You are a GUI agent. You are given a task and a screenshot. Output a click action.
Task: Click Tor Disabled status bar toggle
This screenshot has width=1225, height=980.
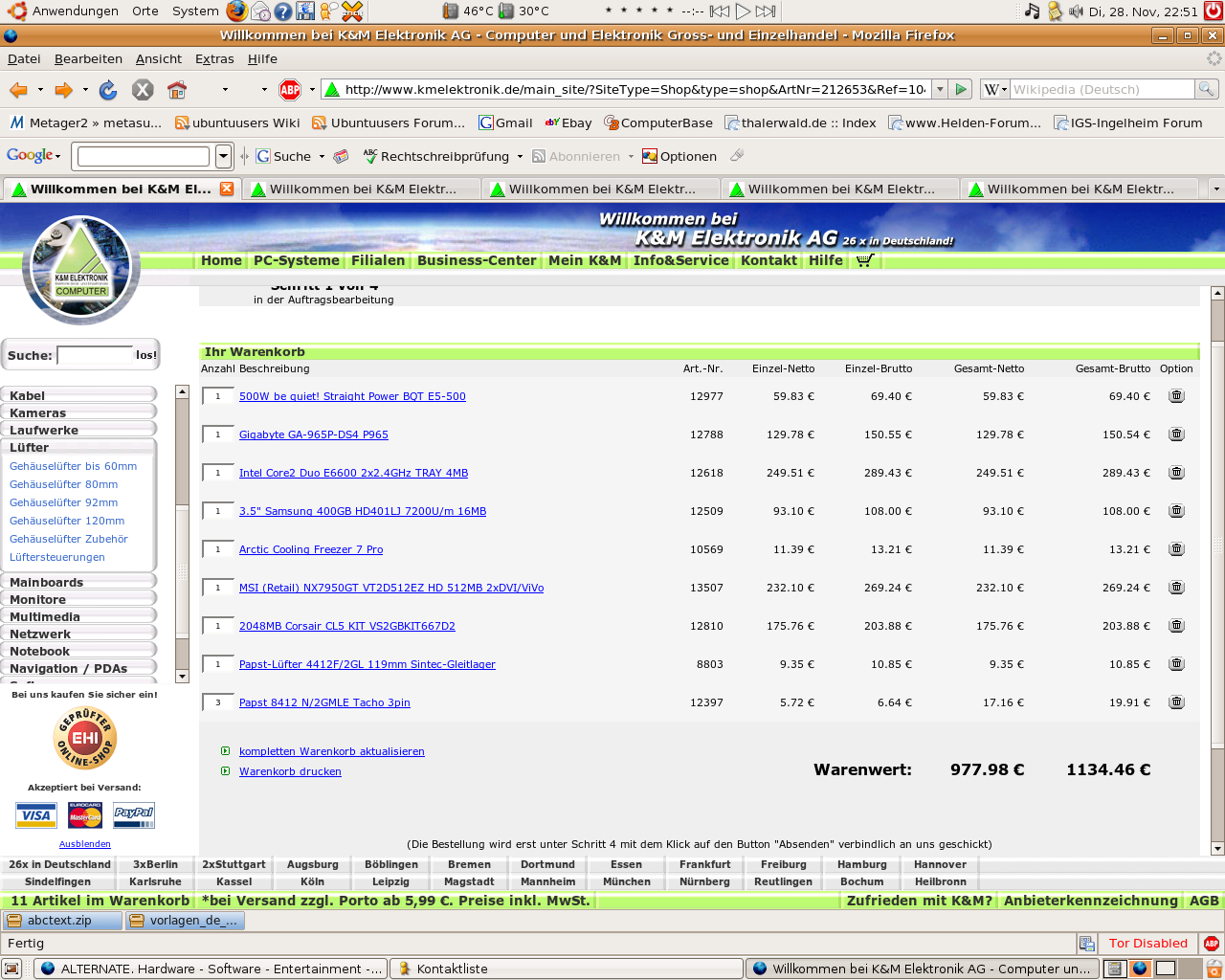pyautogui.click(x=1147, y=944)
